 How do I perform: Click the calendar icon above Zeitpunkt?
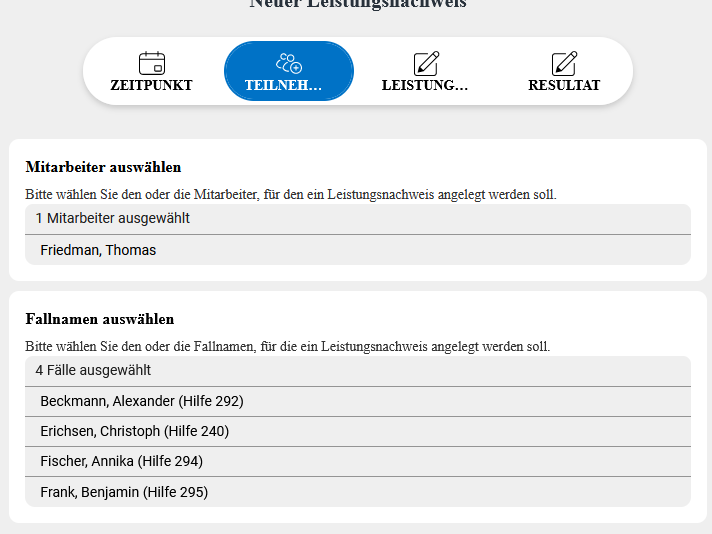(151, 63)
